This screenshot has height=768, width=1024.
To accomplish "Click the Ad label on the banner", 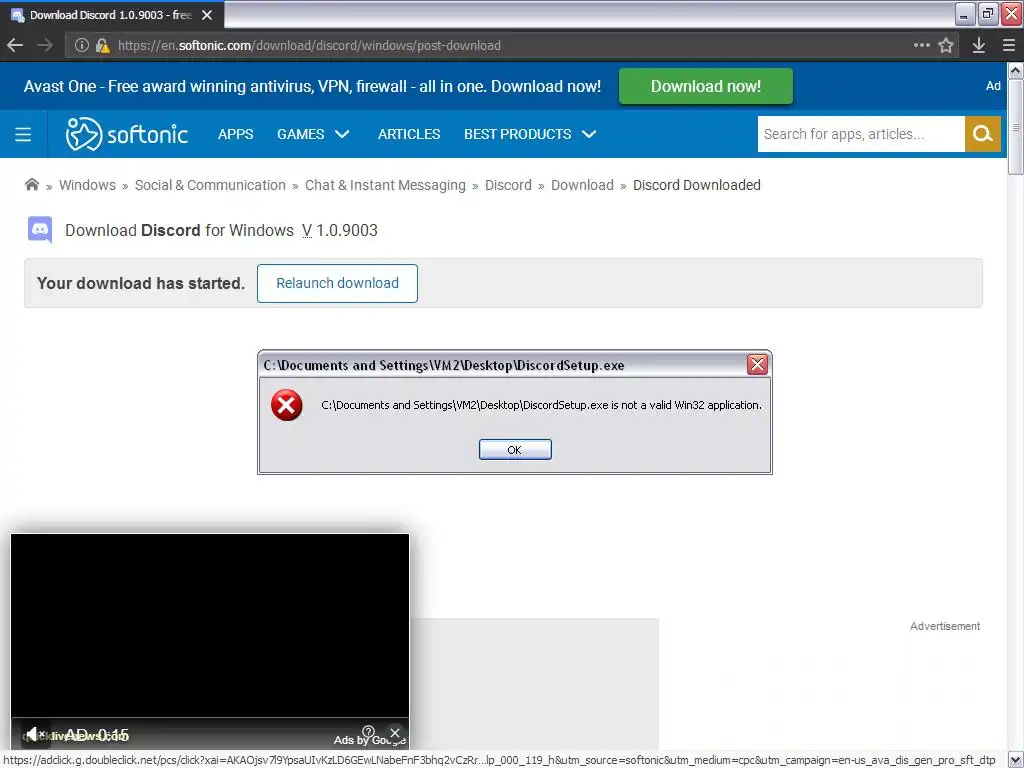I will pos(993,86).
